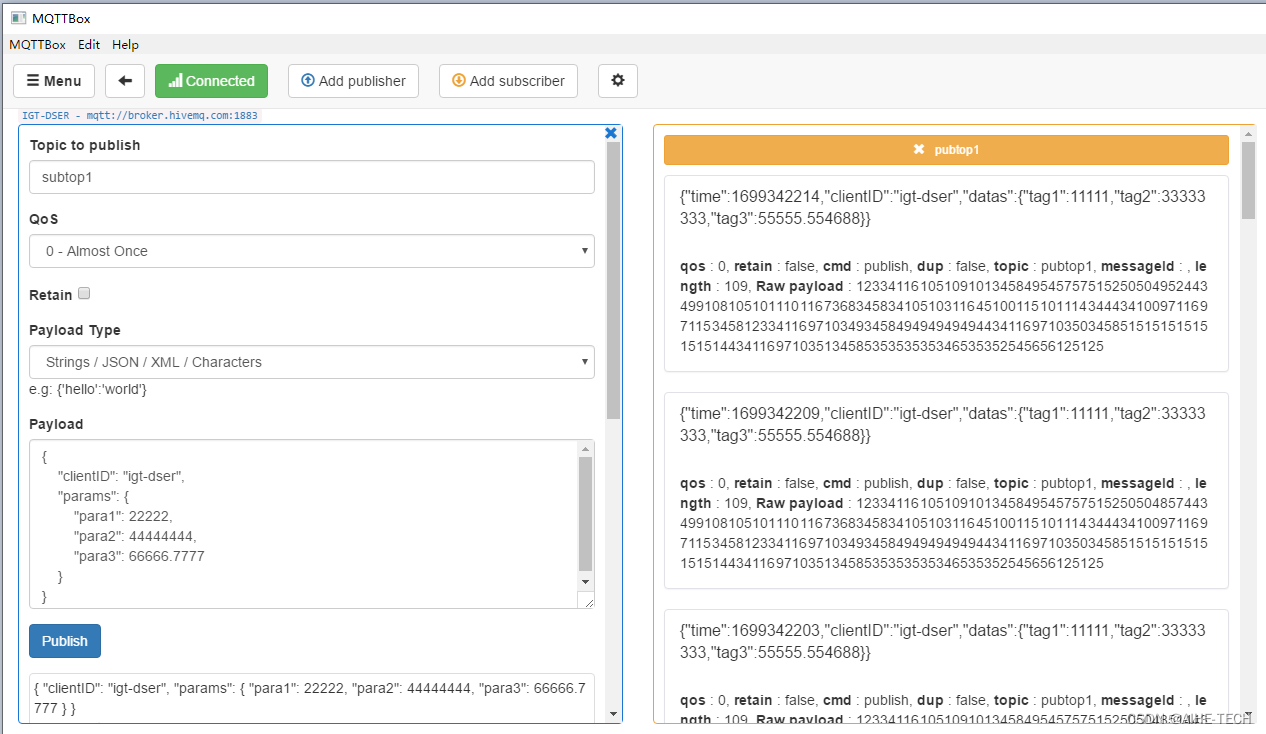Click the broker URL label IGT-DSER
Screen dimensions: 1266x734
point(140,116)
